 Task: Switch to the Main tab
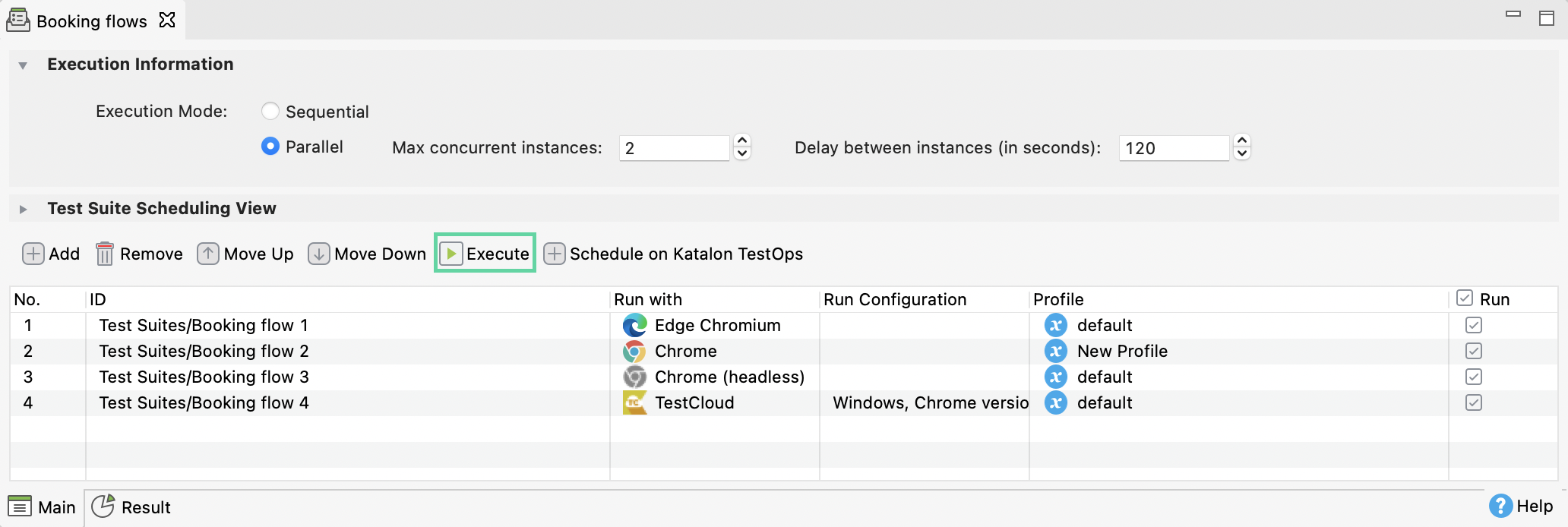43,507
